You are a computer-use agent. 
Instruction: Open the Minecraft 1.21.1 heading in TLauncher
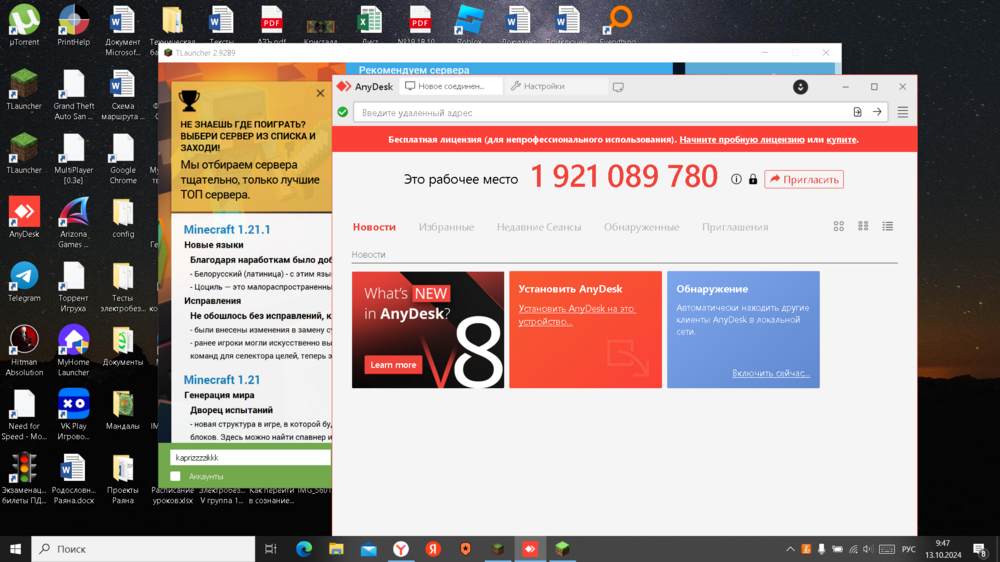227,230
